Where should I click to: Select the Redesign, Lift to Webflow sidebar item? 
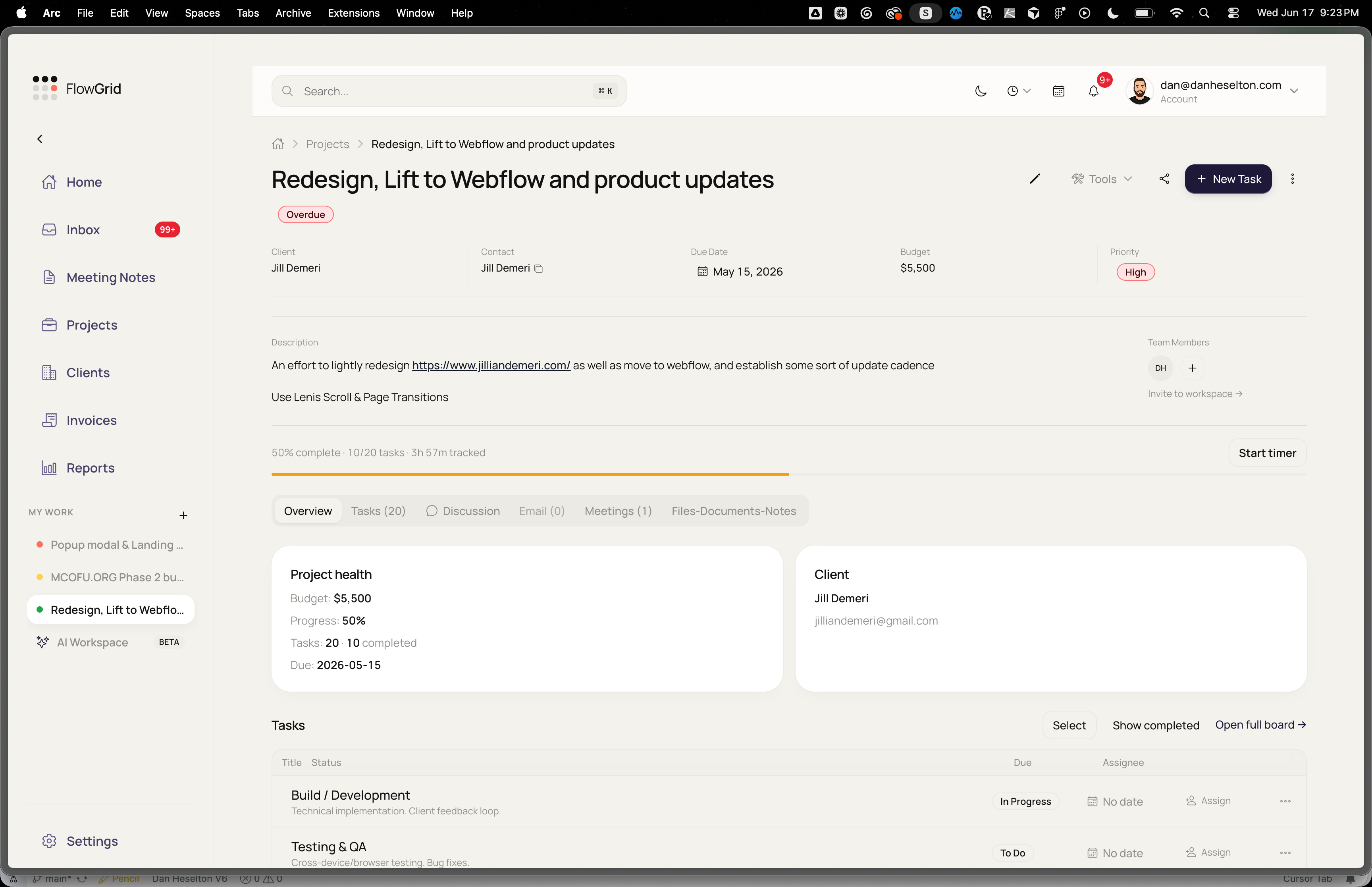[110, 610]
